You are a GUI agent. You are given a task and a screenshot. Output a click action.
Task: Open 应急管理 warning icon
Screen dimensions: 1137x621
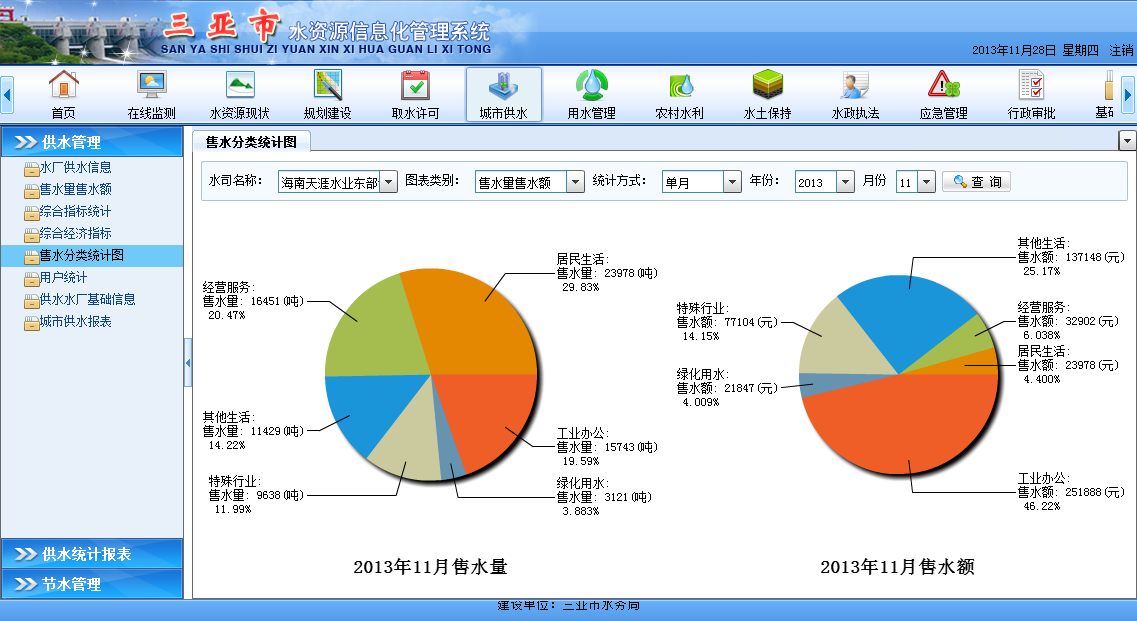943,87
